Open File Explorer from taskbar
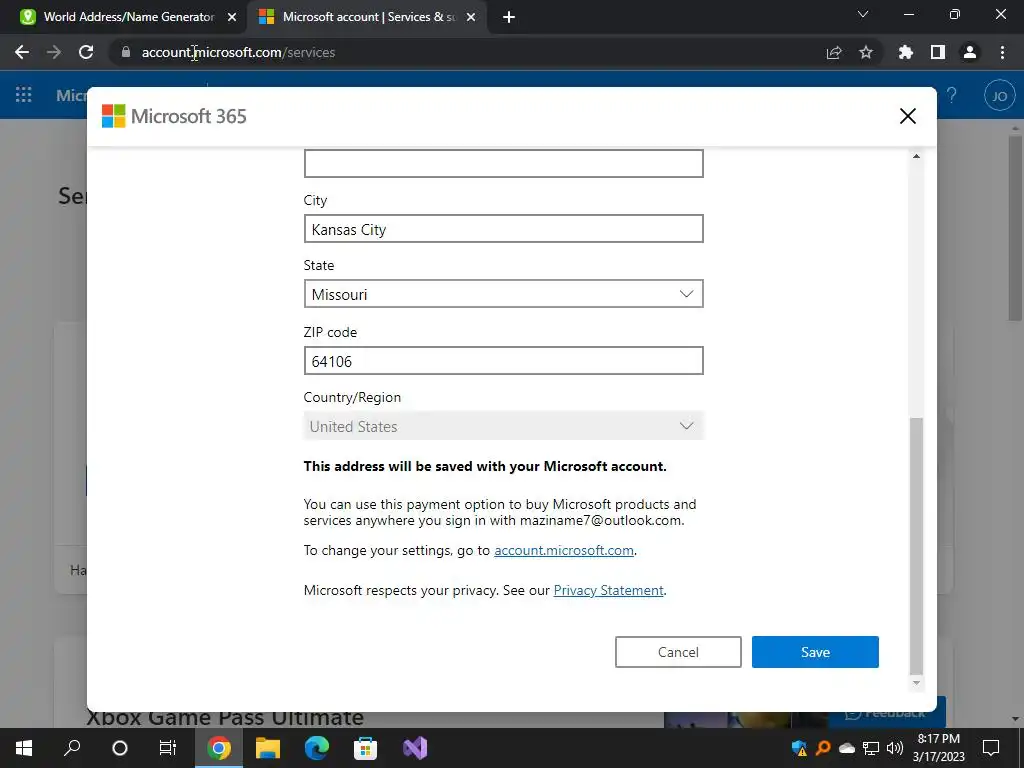This screenshot has width=1024, height=768. pos(268,748)
